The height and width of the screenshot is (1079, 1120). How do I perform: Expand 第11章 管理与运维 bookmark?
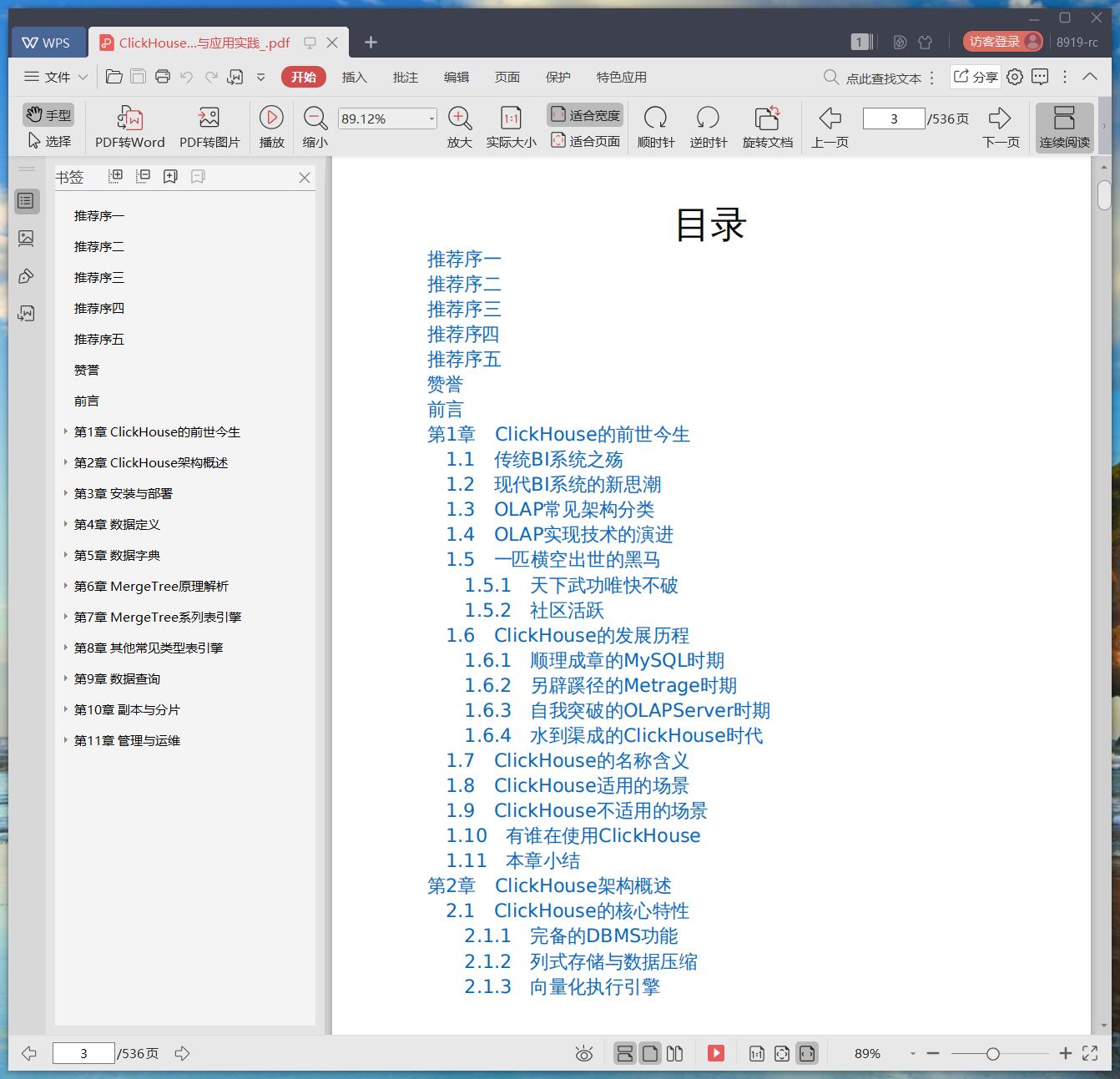65,740
